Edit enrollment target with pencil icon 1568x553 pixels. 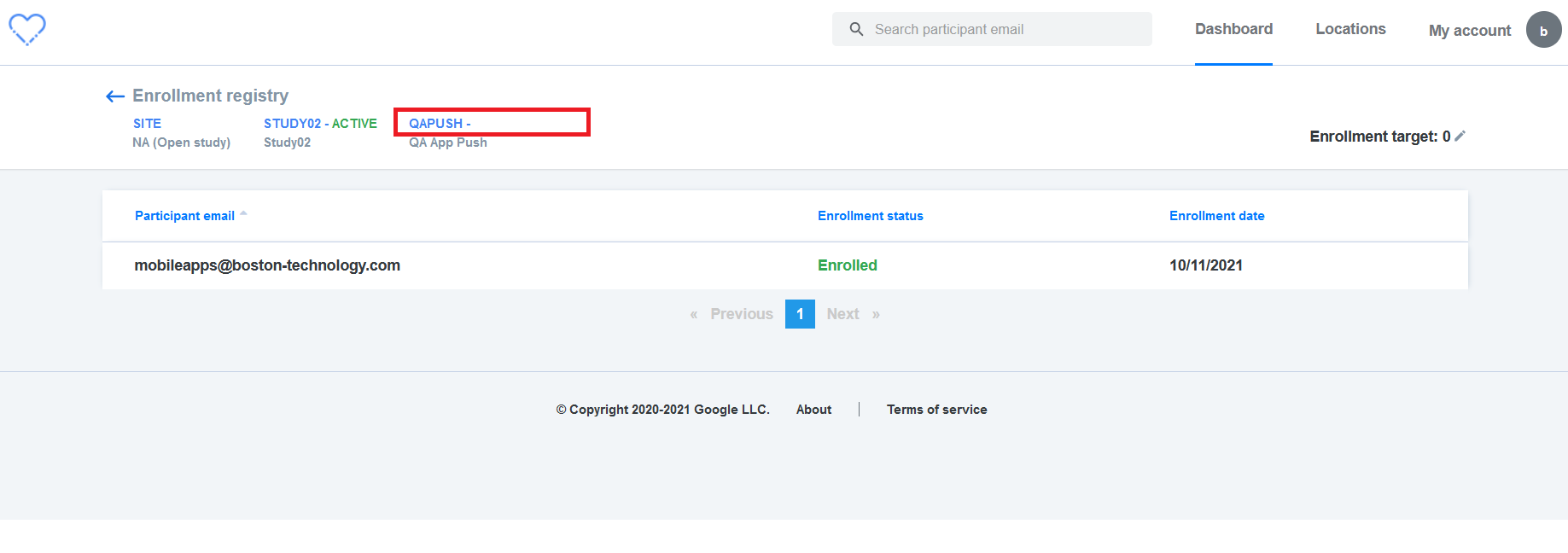click(x=1460, y=136)
